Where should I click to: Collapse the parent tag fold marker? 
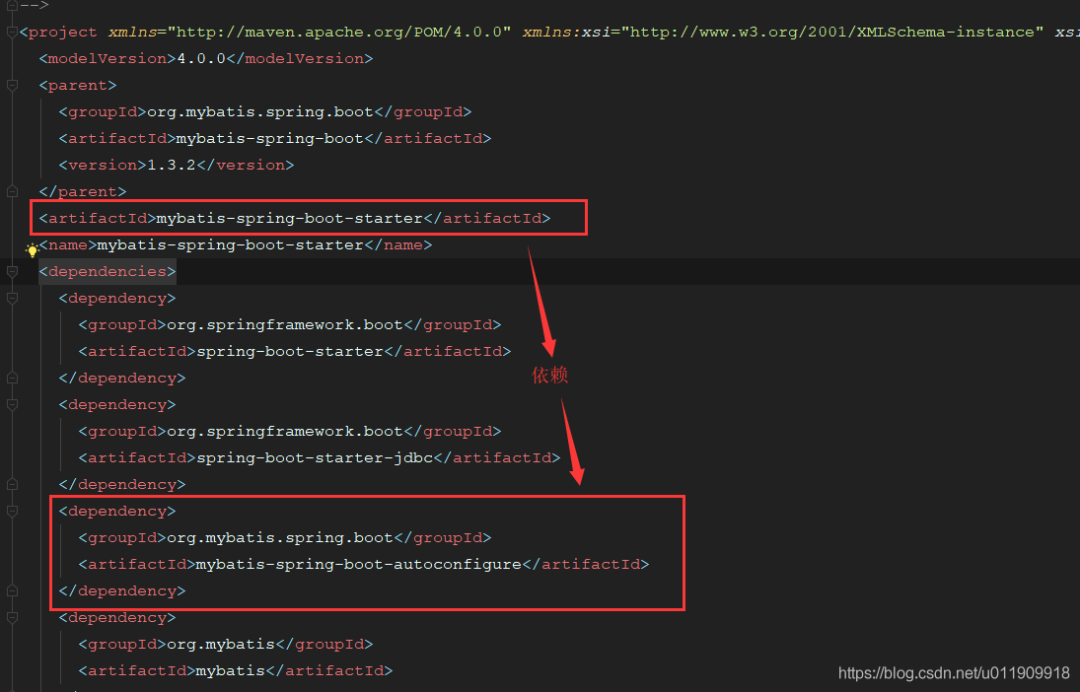click(12, 86)
